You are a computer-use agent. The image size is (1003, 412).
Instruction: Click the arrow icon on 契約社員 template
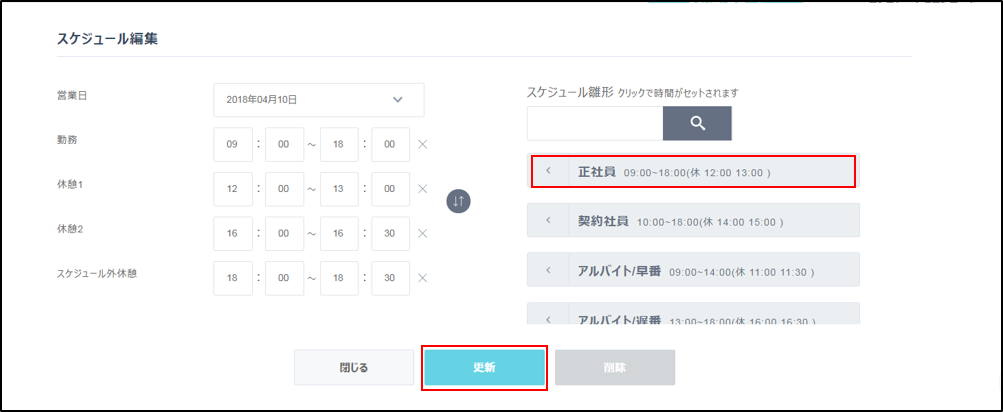pyautogui.click(x=548, y=220)
